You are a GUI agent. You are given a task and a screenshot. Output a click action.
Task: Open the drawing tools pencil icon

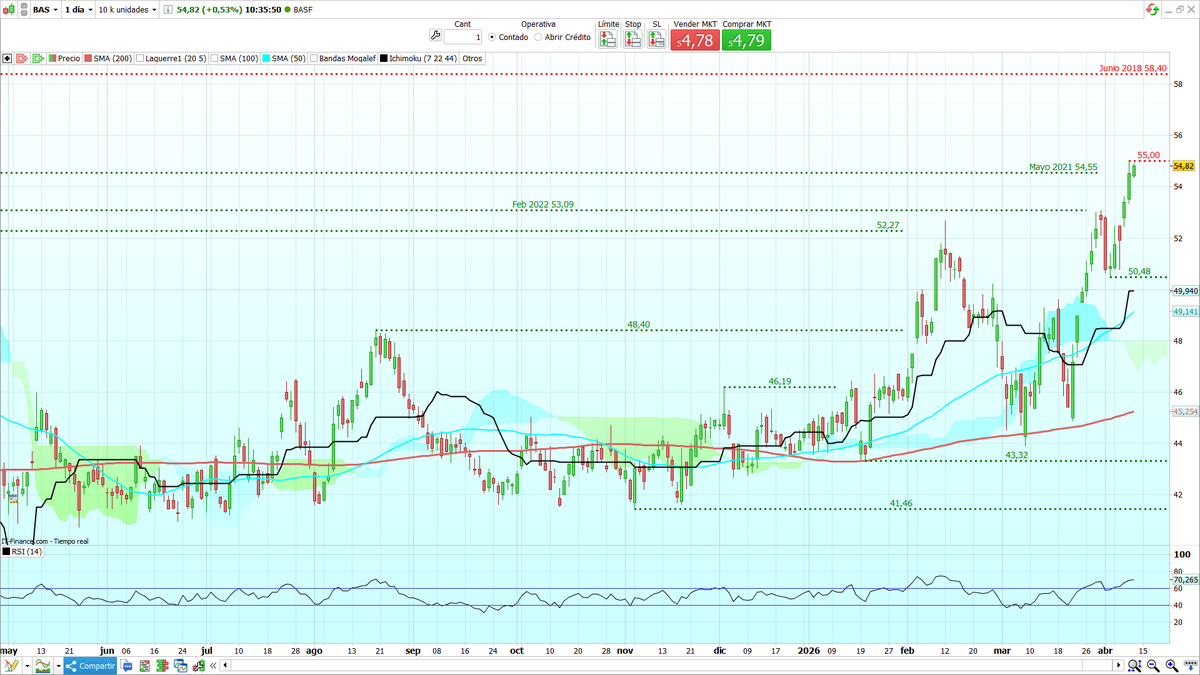10,665
